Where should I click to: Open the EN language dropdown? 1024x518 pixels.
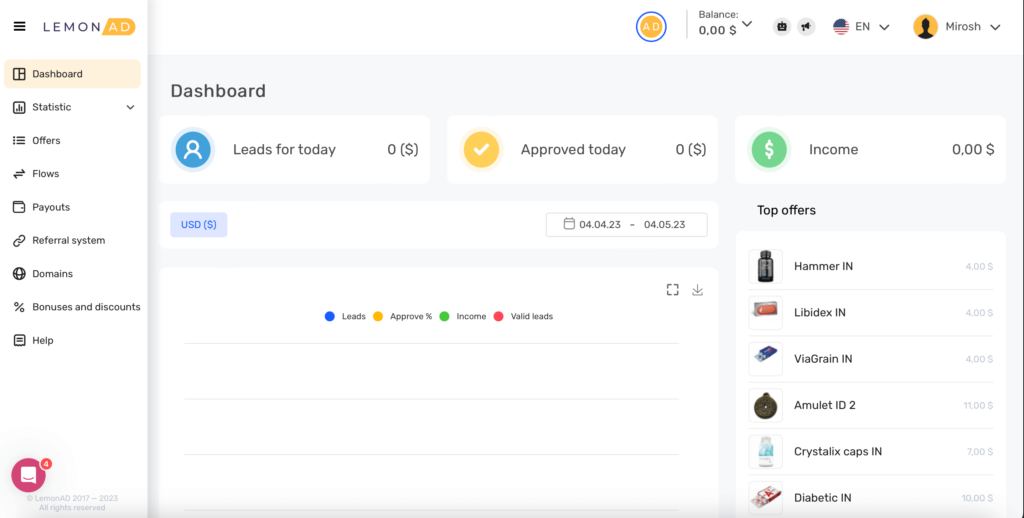[861, 27]
